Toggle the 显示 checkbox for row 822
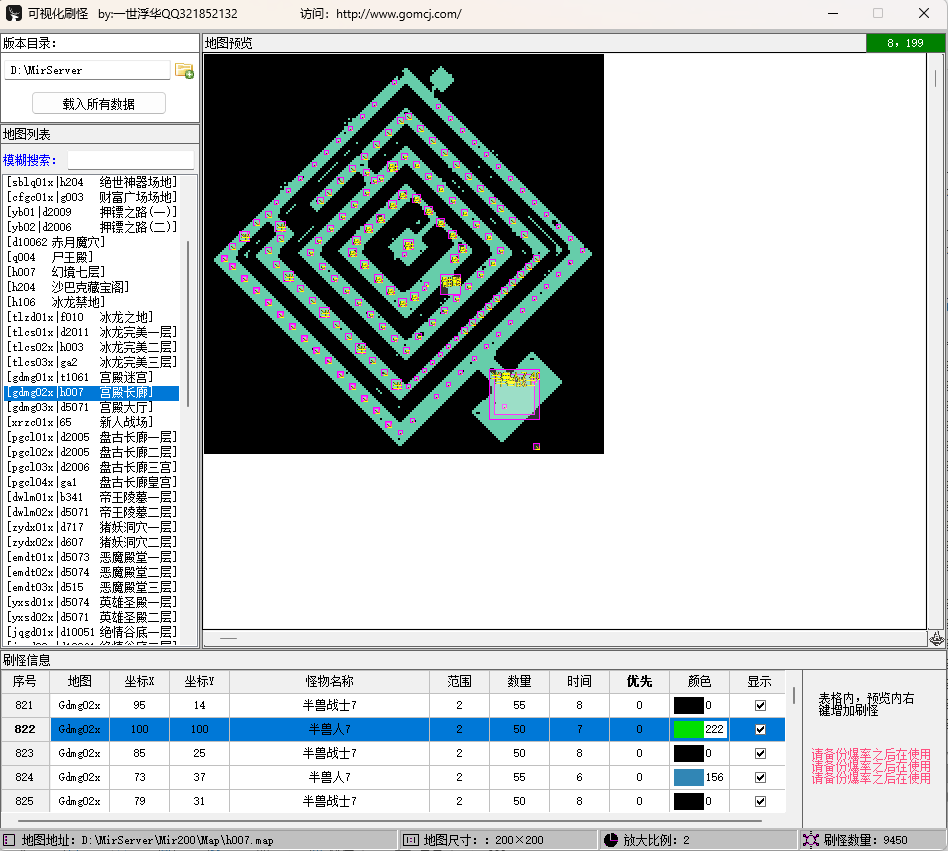 (760, 729)
